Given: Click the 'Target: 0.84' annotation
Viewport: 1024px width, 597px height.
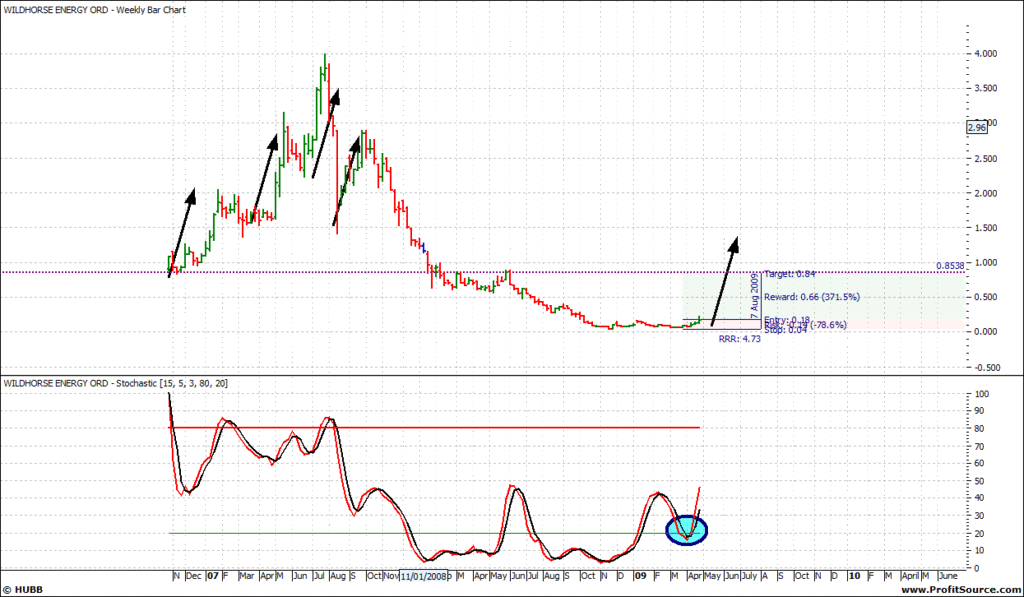Looking at the screenshot, I should (790, 274).
